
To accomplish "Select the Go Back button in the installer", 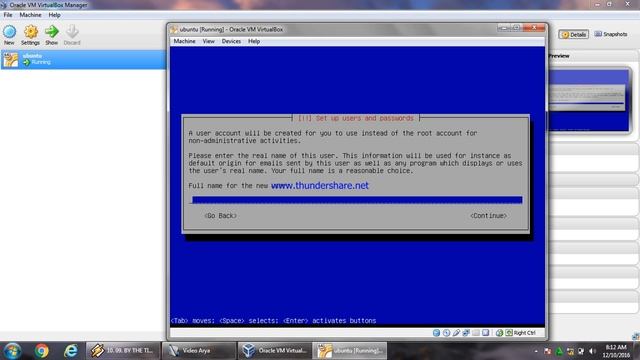I will click(220, 216).
